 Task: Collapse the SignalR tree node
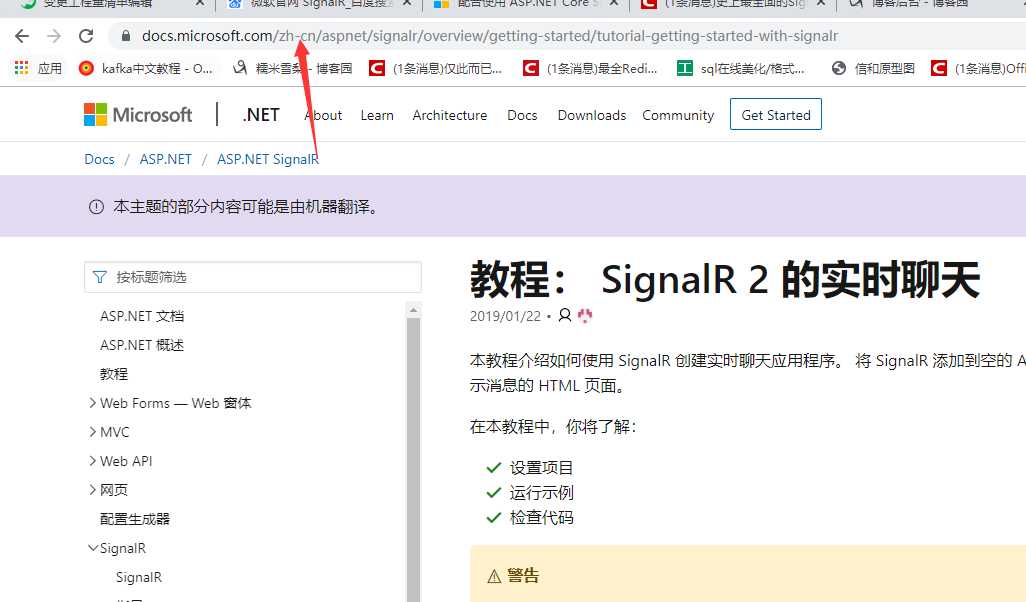click(92, 548)
